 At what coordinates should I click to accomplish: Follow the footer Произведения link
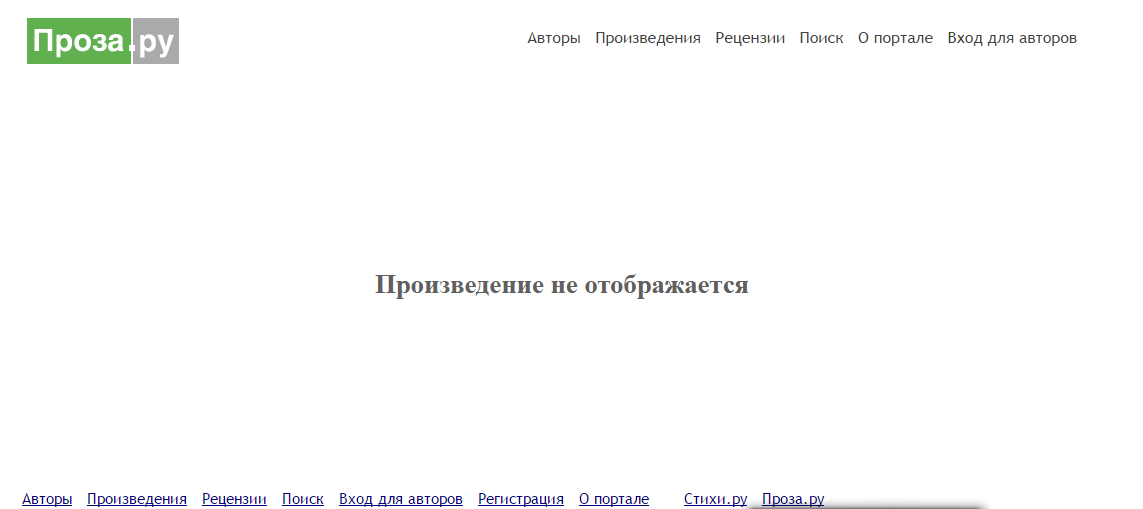pos(137,499)
